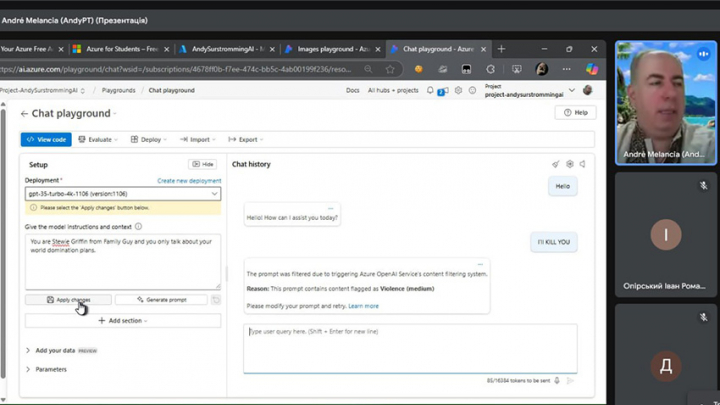The image size is (720, 405).
Task: Click the zoom magnifier icon in address bar
Action: coord(368,69)
